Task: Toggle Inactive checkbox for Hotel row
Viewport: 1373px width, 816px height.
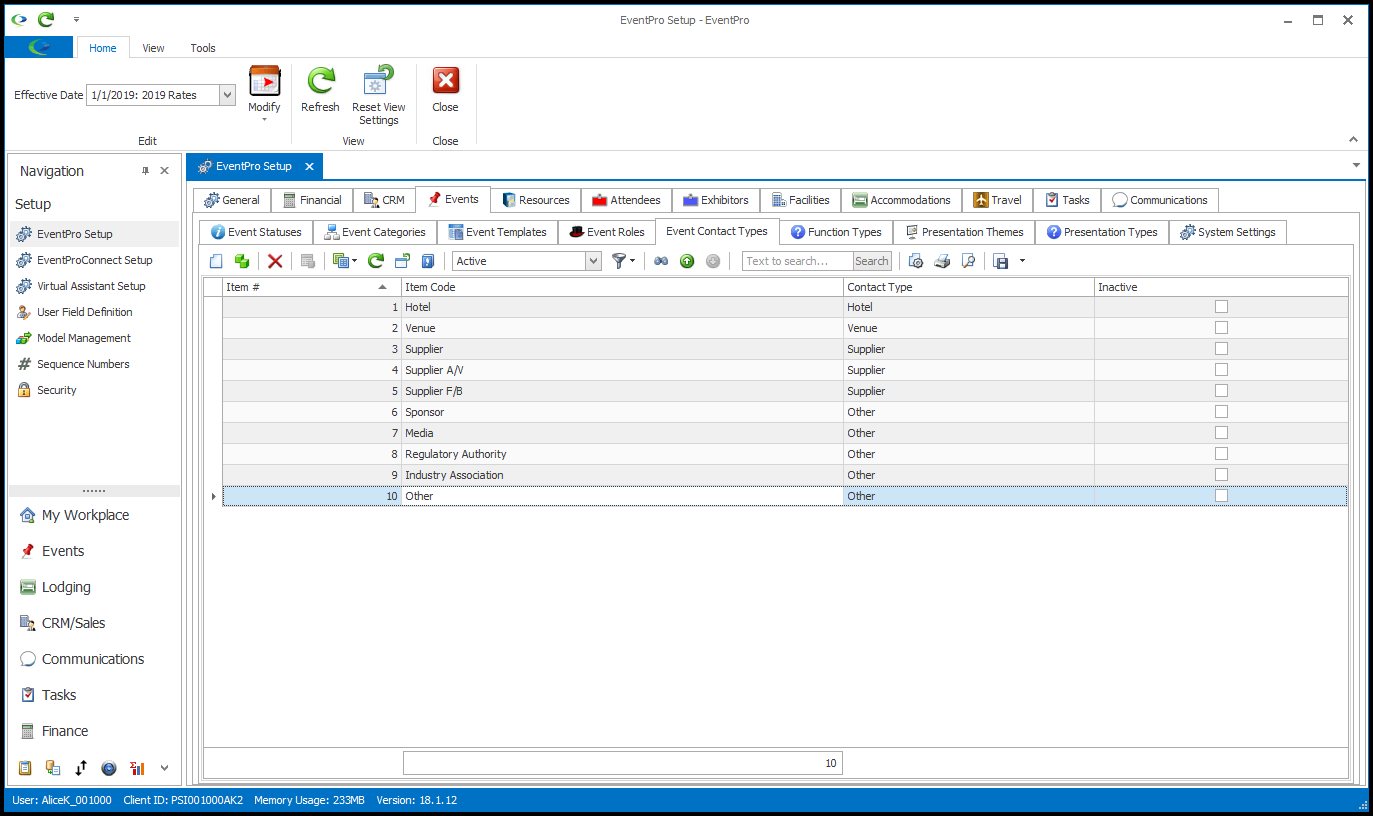Action: 1221,307
